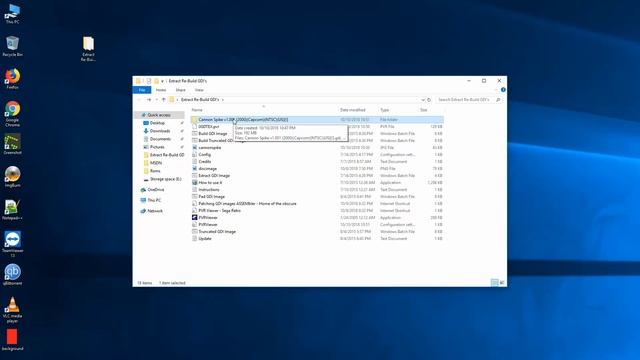Screen dimensions: 640x360
Task: Click the address bar path field
Action: click(x=297, y=100)
